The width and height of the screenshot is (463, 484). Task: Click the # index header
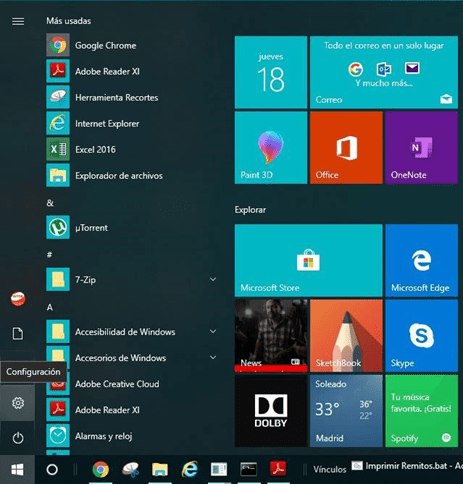point(49,255)
